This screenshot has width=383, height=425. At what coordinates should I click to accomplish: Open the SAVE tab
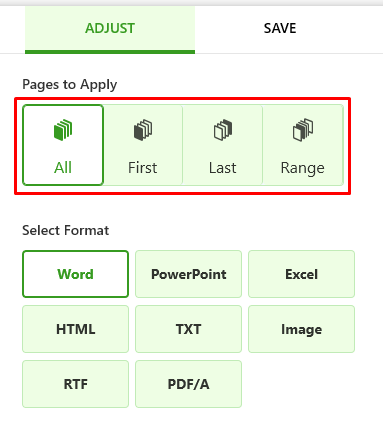[x=280, y=29]
